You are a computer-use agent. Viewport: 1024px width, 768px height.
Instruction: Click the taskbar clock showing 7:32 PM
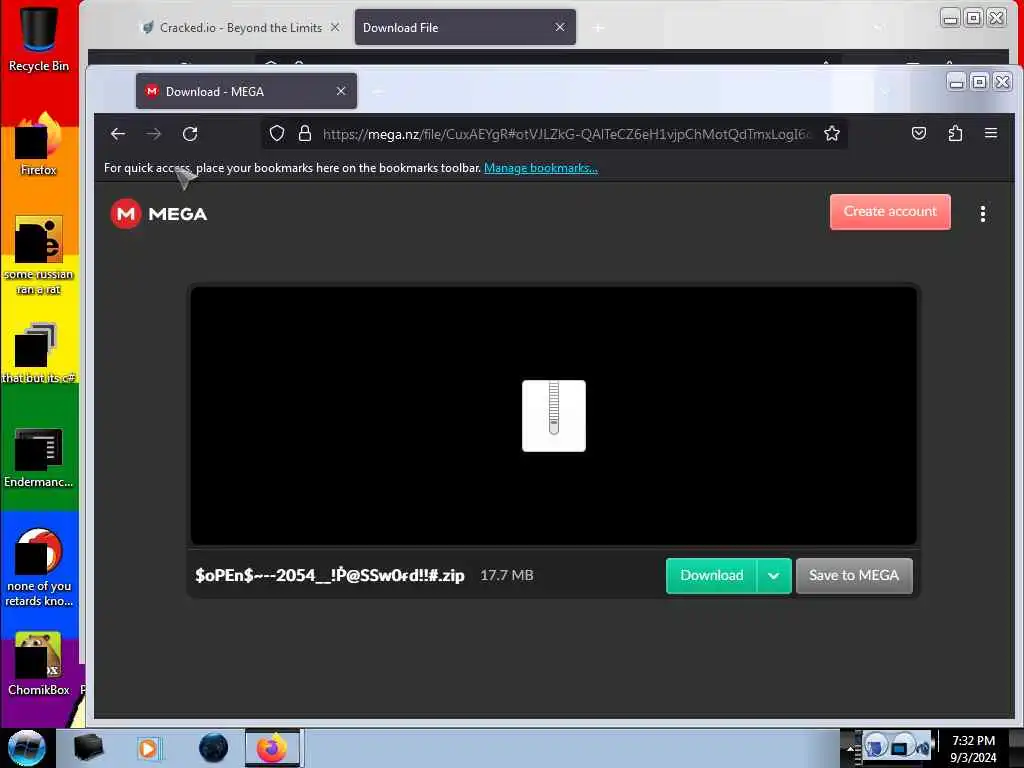point(973,748)
